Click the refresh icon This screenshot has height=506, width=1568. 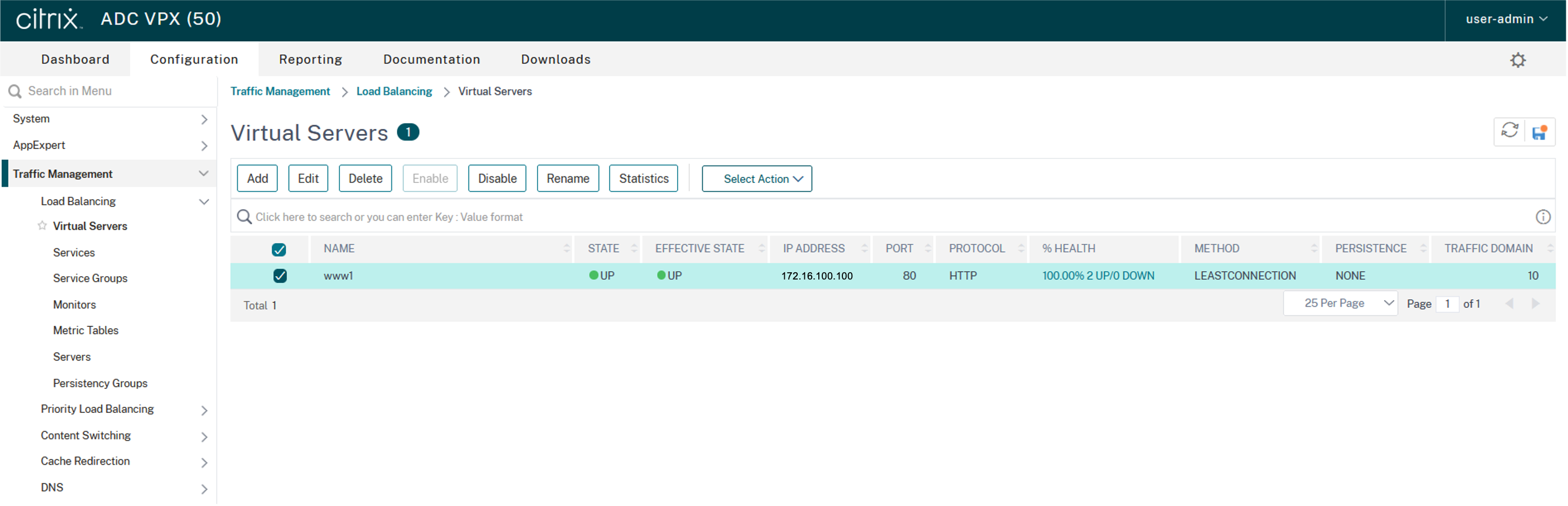pyautogui.click(x=1509, y=131)
